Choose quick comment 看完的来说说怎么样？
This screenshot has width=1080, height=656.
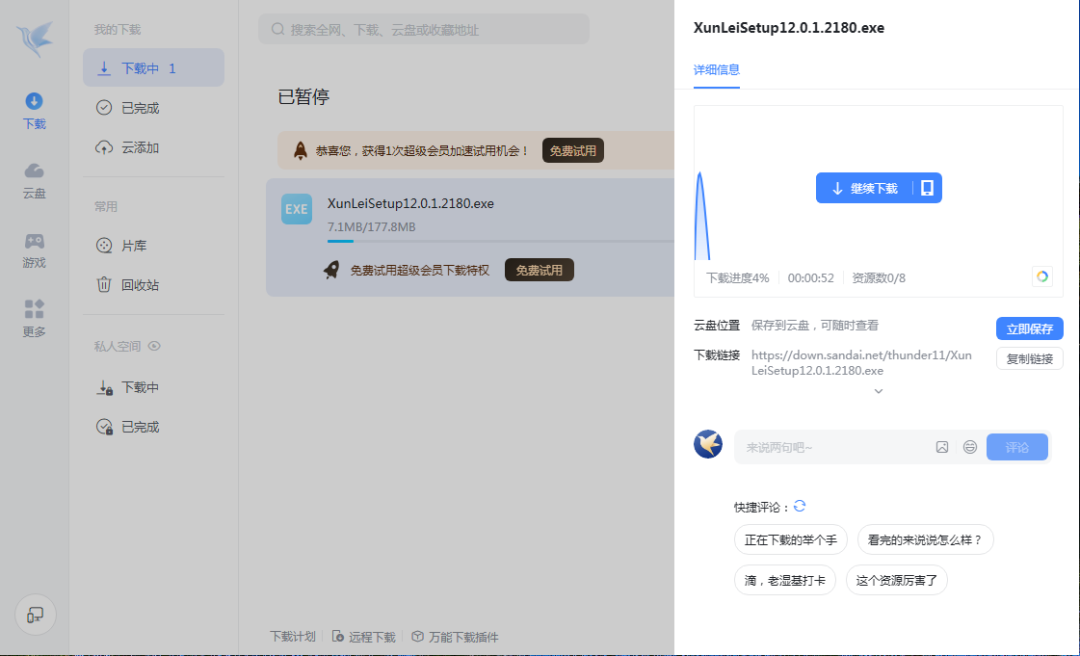click(925, 540)
